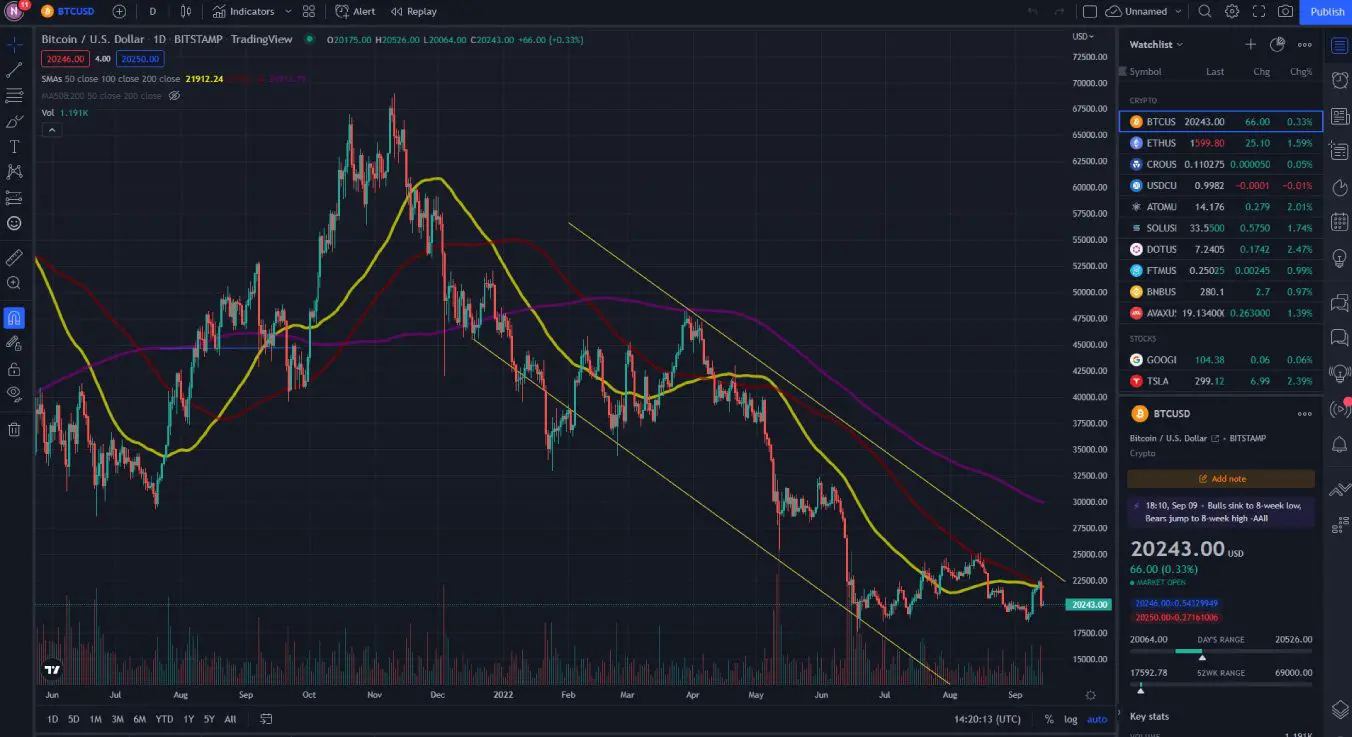Viewport: 1352px width, 737px height.
Task: Toggle hide all drawings eye icon
Action: pyautogui.click(x=14, y=394)
